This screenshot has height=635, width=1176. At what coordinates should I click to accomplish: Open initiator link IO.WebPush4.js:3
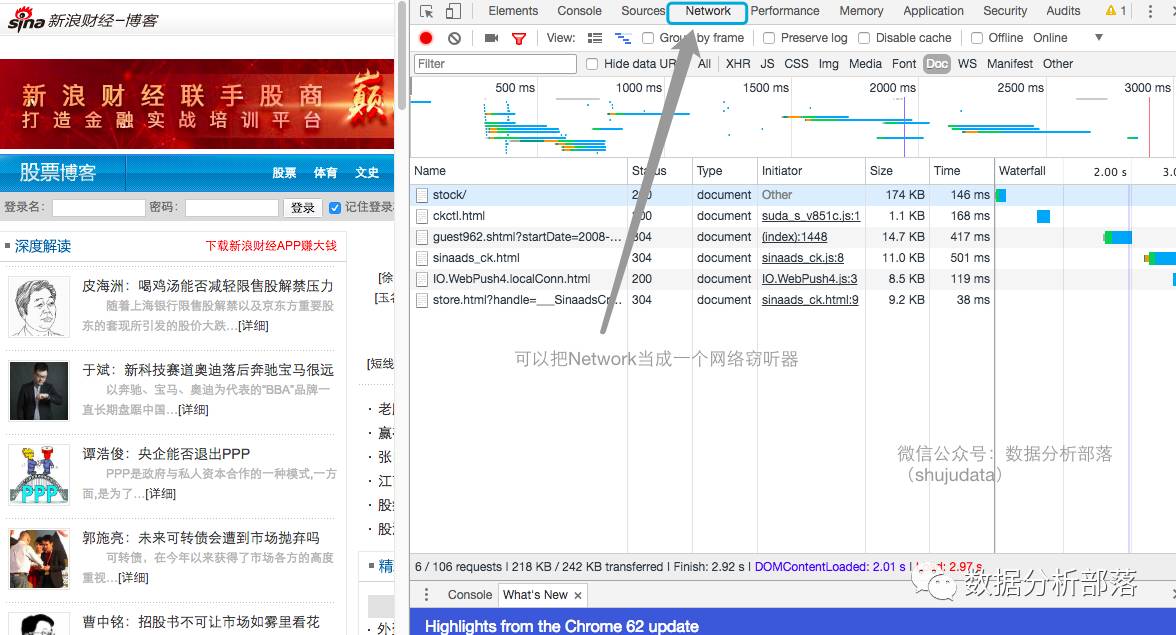pyautogui.click(x=809, y=279)
